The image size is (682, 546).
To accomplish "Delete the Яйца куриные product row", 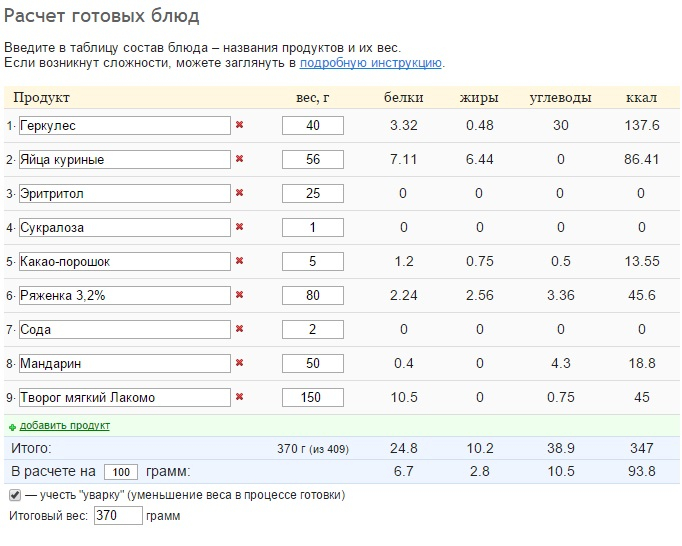I will pos(239,160).
